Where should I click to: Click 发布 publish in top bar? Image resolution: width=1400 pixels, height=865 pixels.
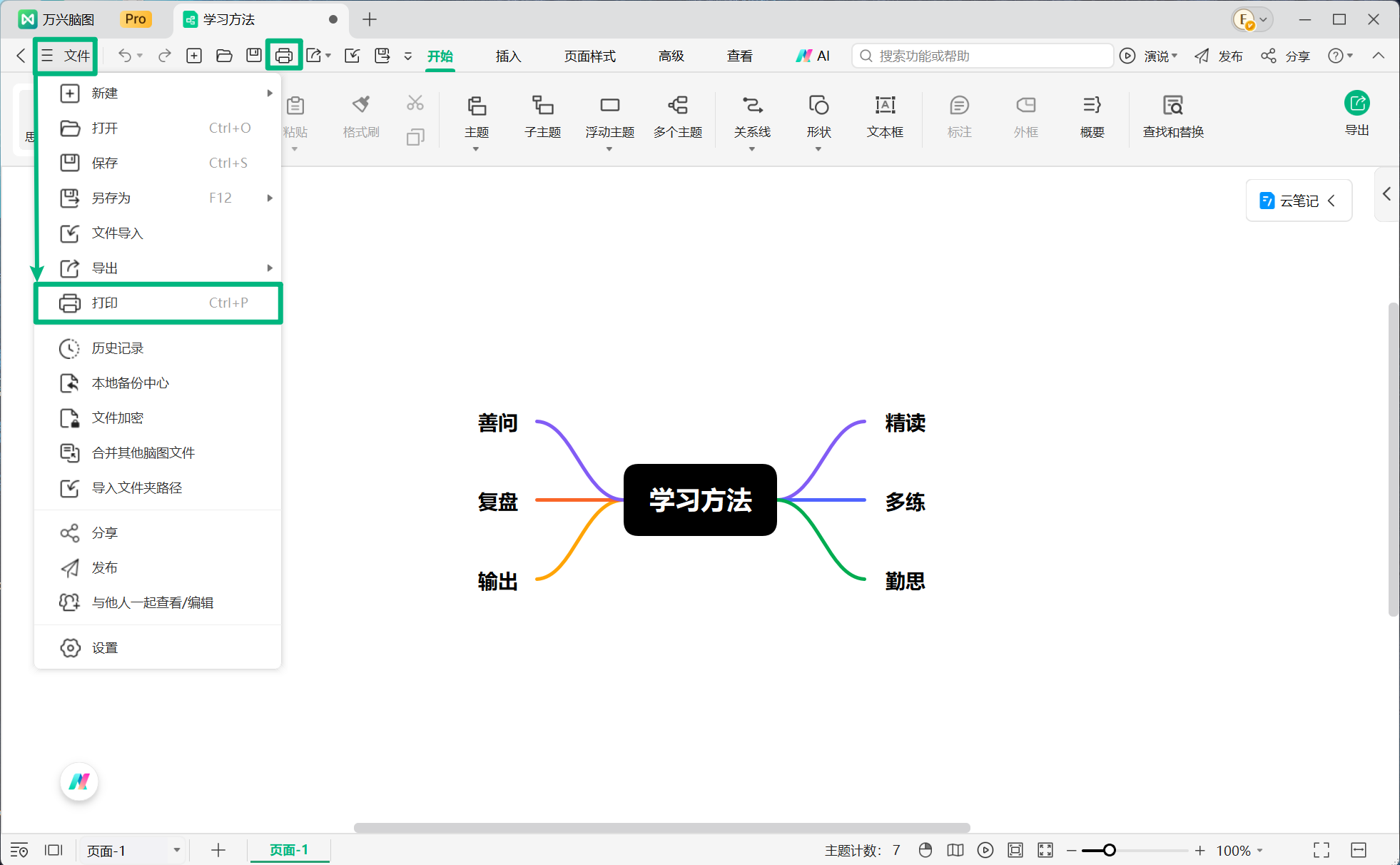[1219, 56]
